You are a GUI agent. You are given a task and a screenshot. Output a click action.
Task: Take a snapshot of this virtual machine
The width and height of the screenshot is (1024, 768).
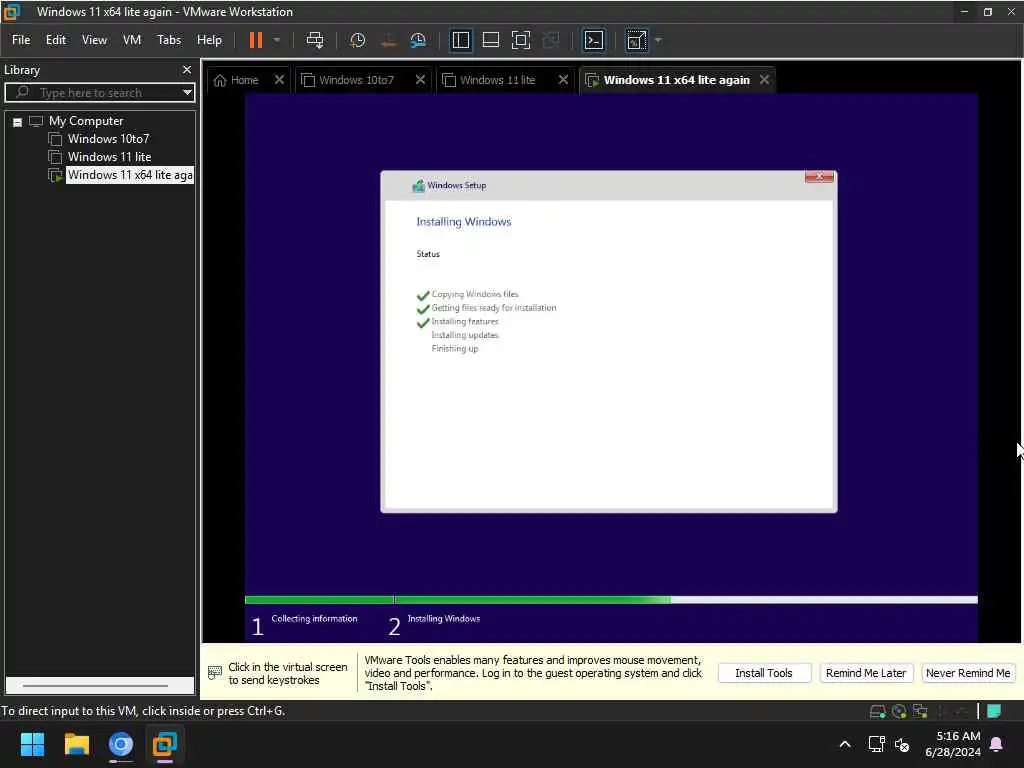click(x=357, y=40)
